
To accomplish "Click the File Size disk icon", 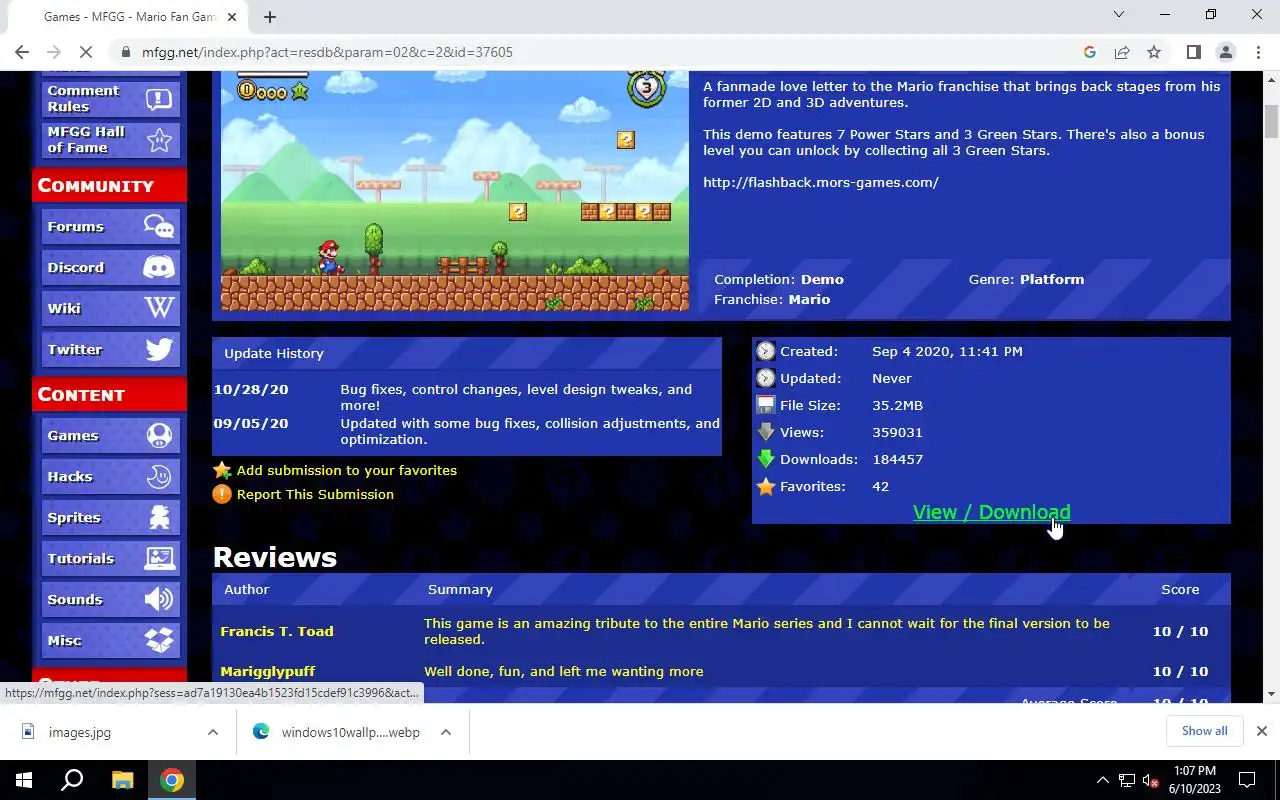I will [766, 405].
